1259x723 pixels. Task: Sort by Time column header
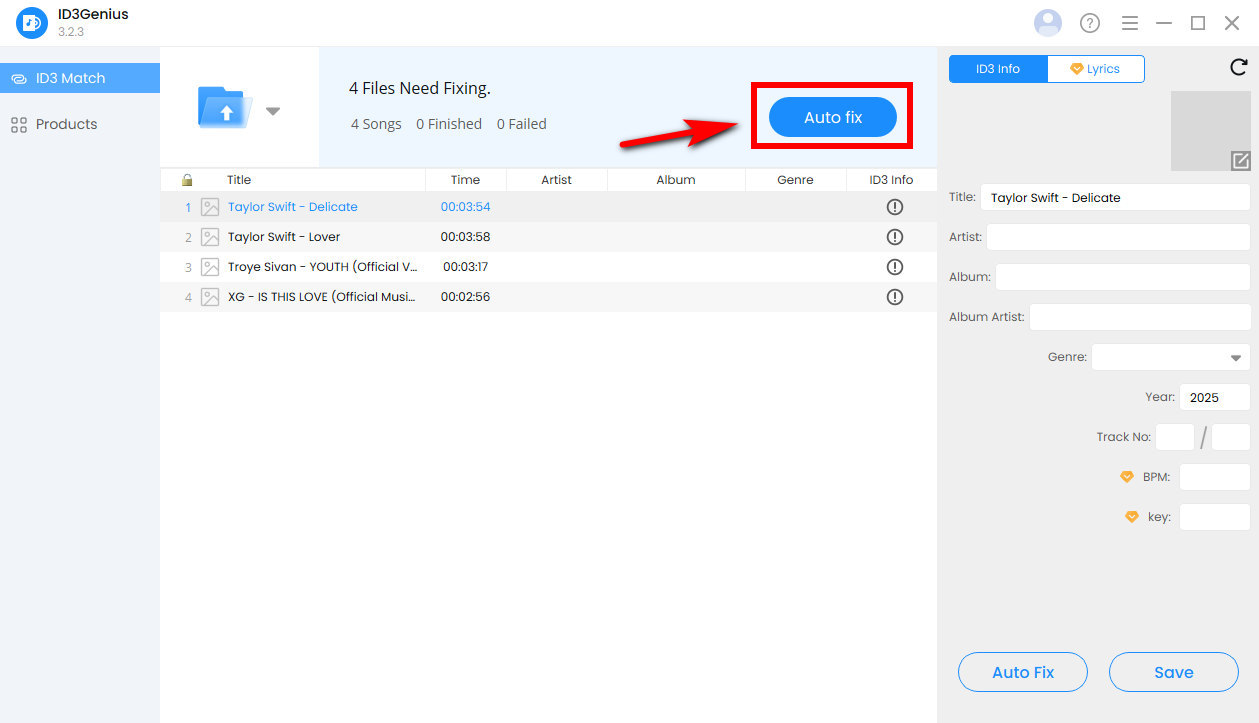(465, 180)
